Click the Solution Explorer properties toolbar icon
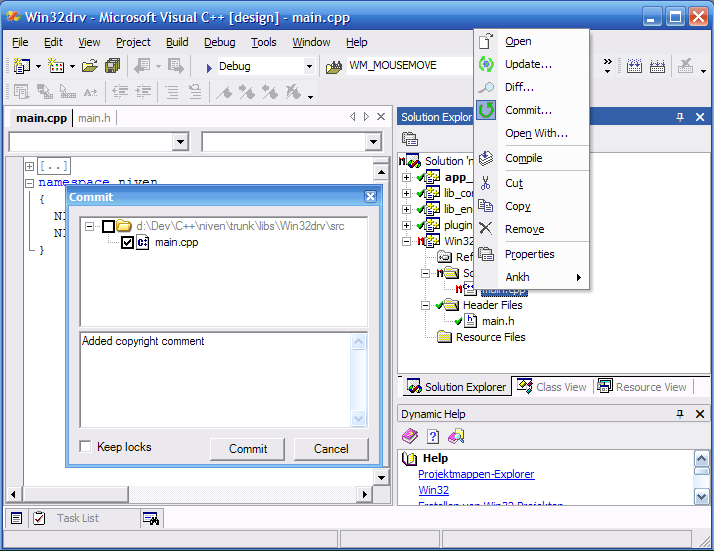 coord(410,139)
